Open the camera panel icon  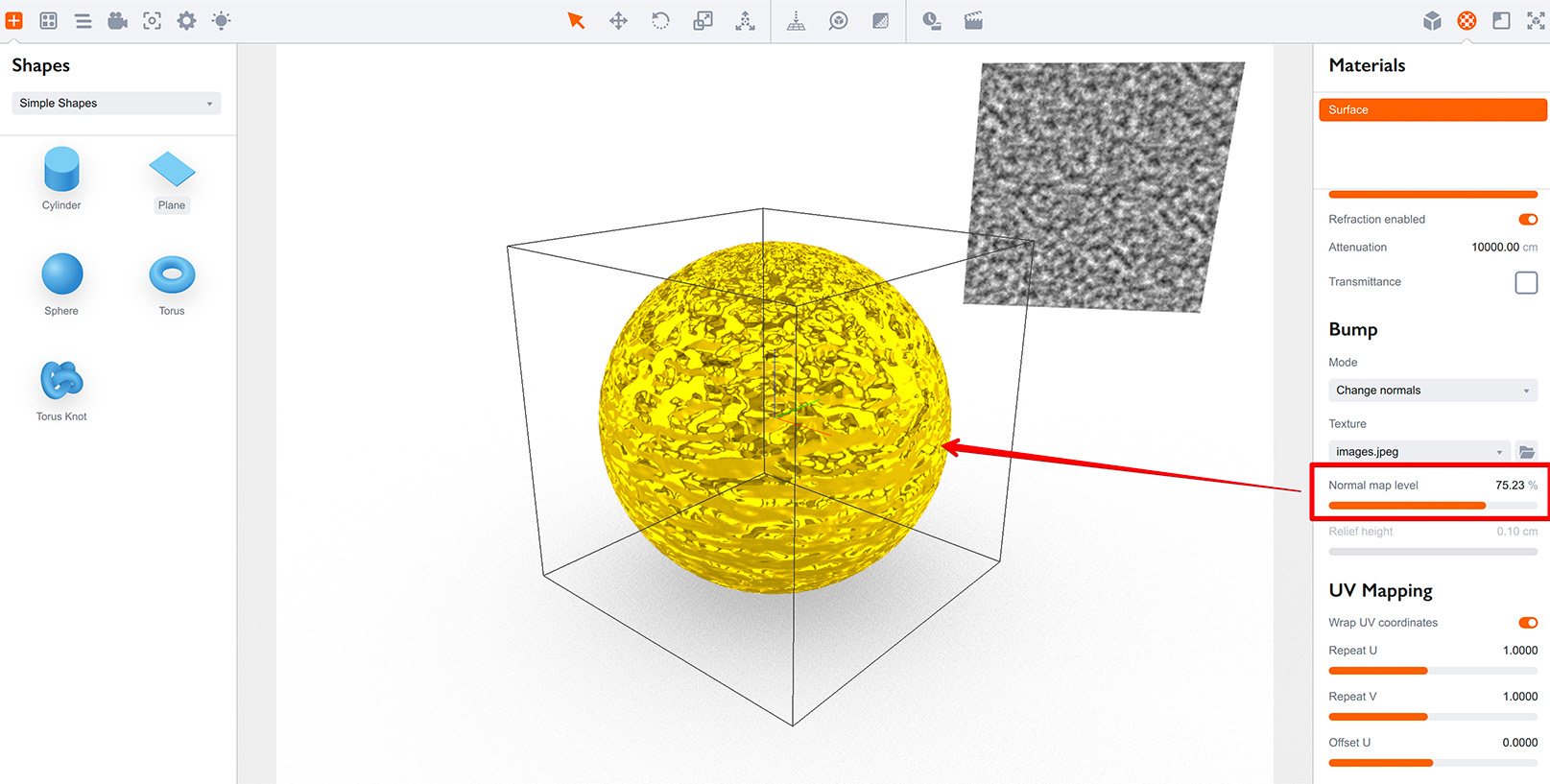[117, 20]
